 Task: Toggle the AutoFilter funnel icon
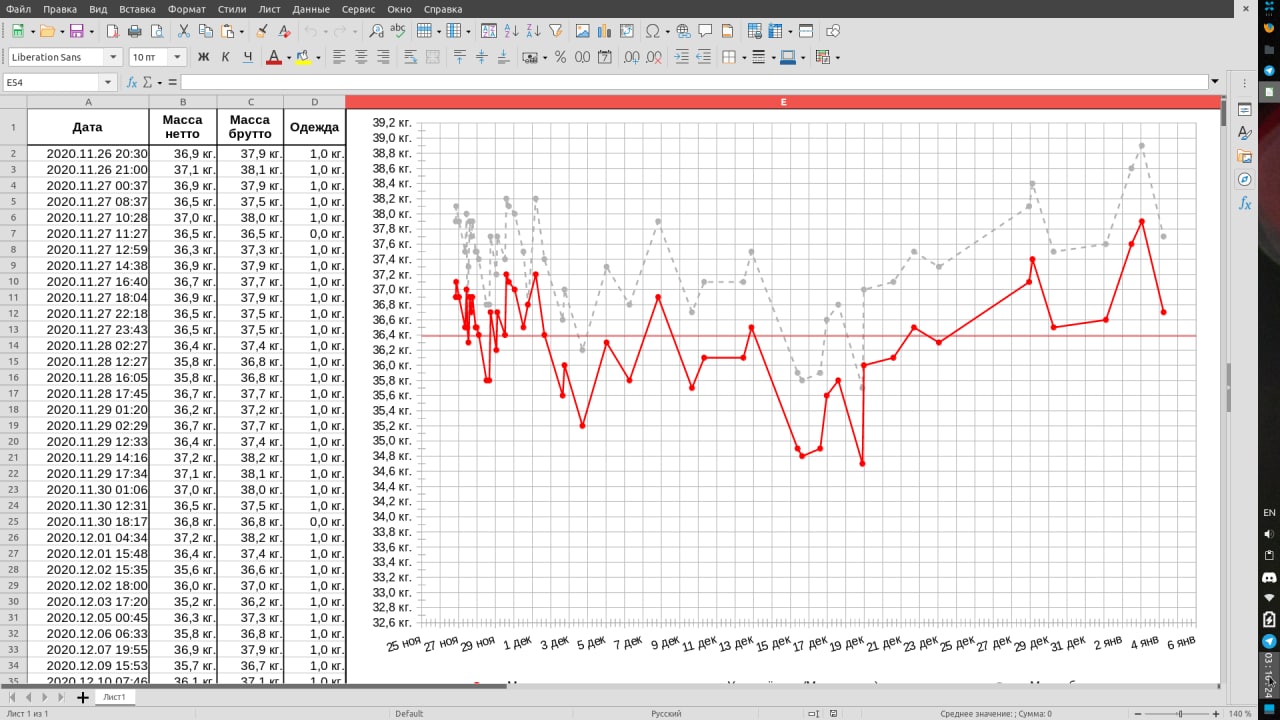[556, 31]
